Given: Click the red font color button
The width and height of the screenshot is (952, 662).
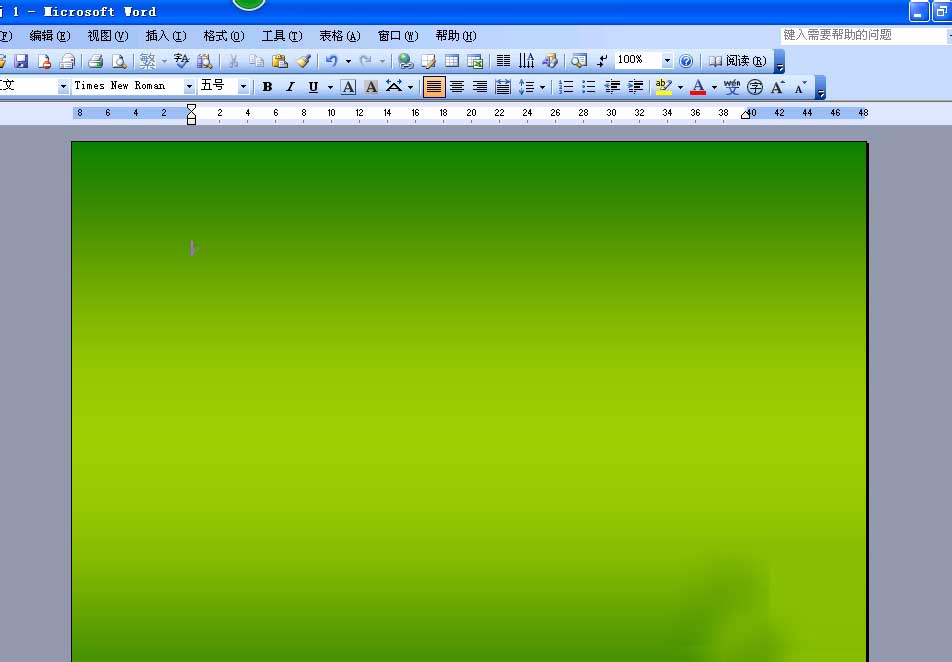Looking at the screenshot, I should (698, 87).
